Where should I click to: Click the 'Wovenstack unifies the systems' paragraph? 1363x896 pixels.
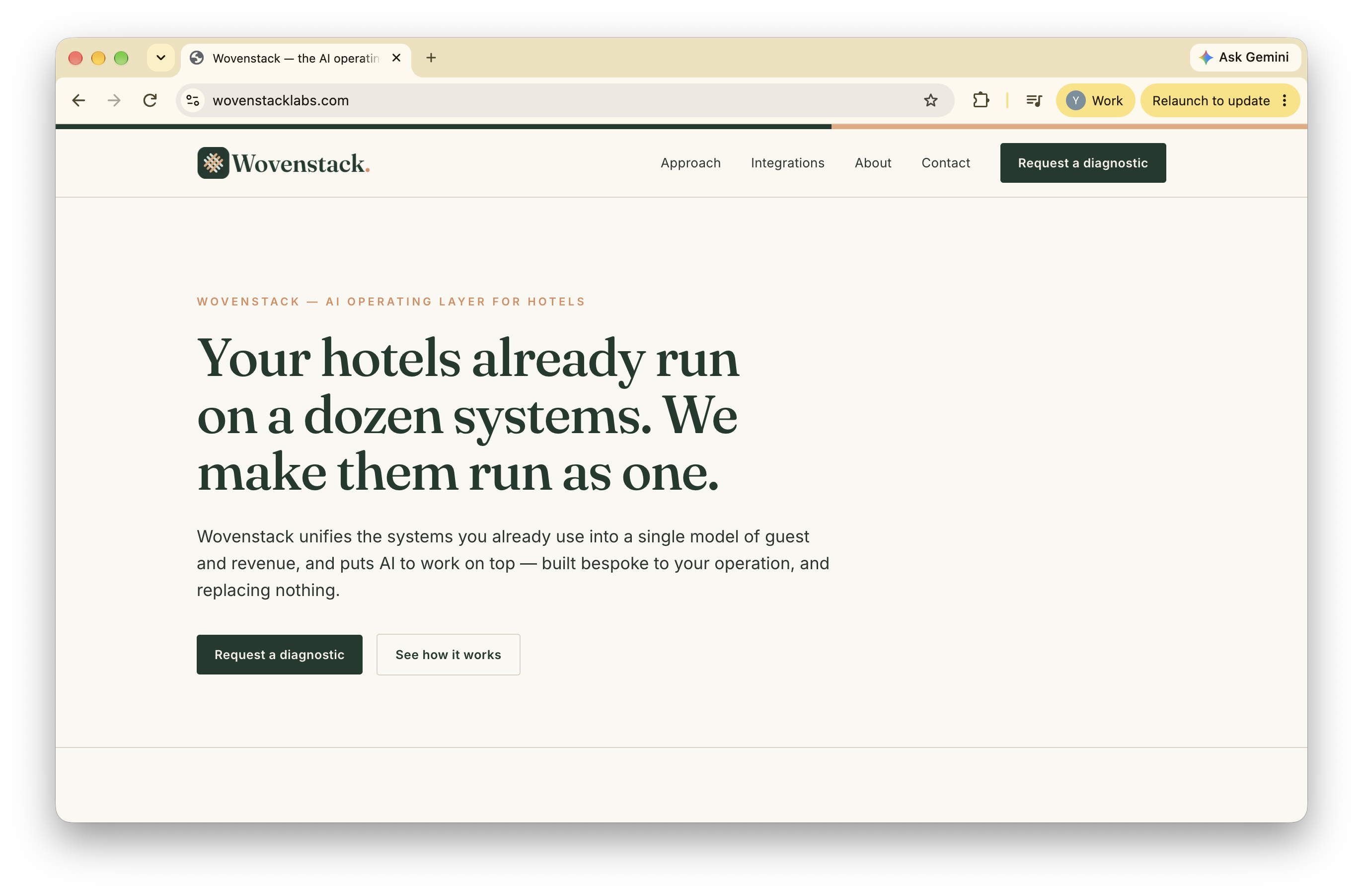pyautogui.click(x=513, y=563)
